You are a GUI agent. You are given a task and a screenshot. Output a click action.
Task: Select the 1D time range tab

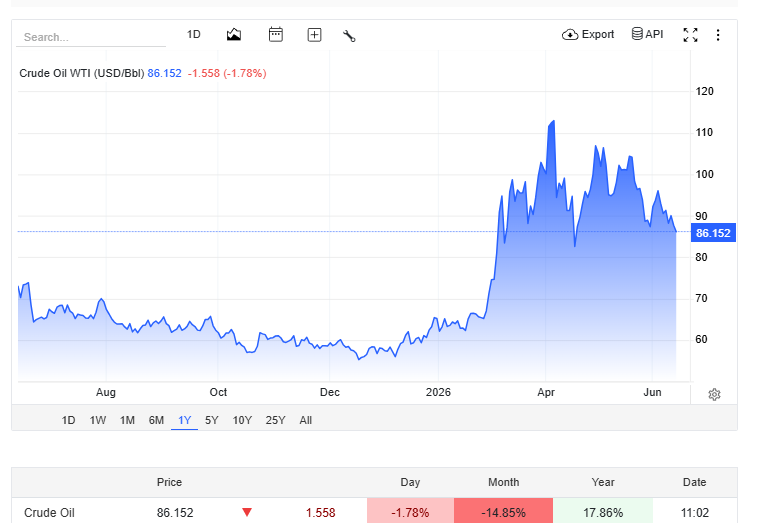[69, 420]
